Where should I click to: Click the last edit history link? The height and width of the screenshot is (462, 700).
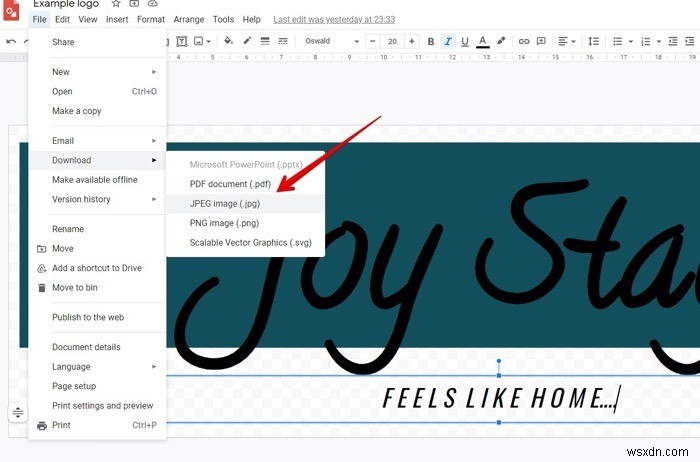click(x=334, y=20)
